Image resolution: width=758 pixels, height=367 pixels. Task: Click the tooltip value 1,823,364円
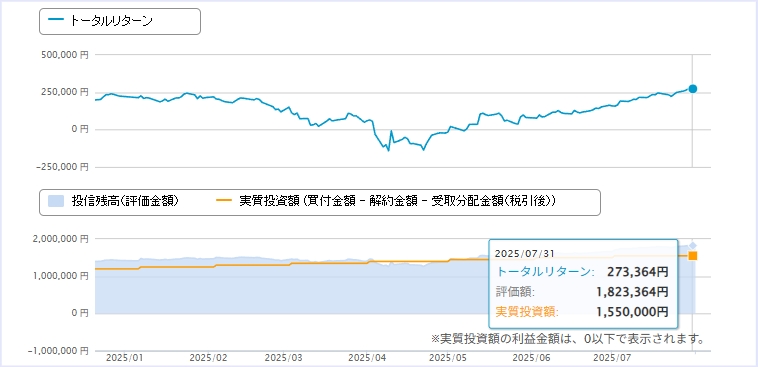633,292
